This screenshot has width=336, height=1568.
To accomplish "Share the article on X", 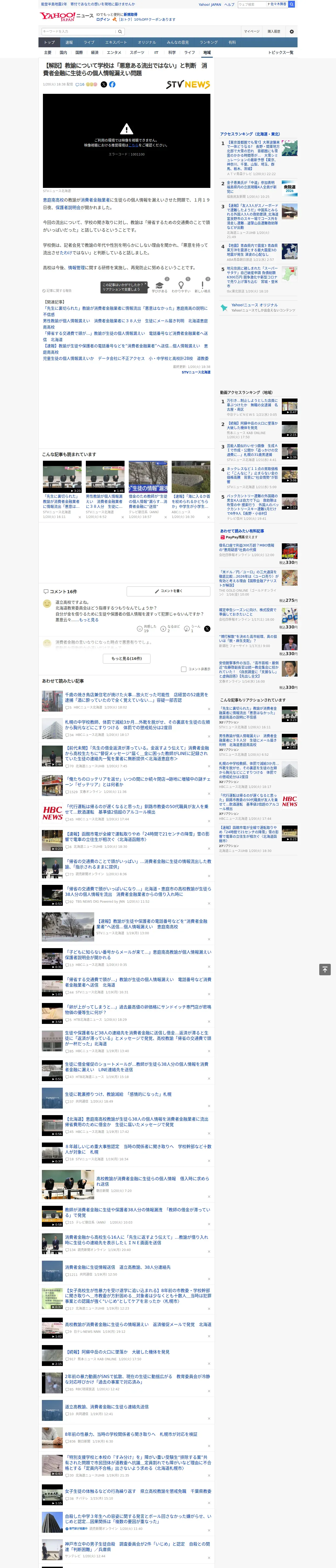I will tap(104, 85).
